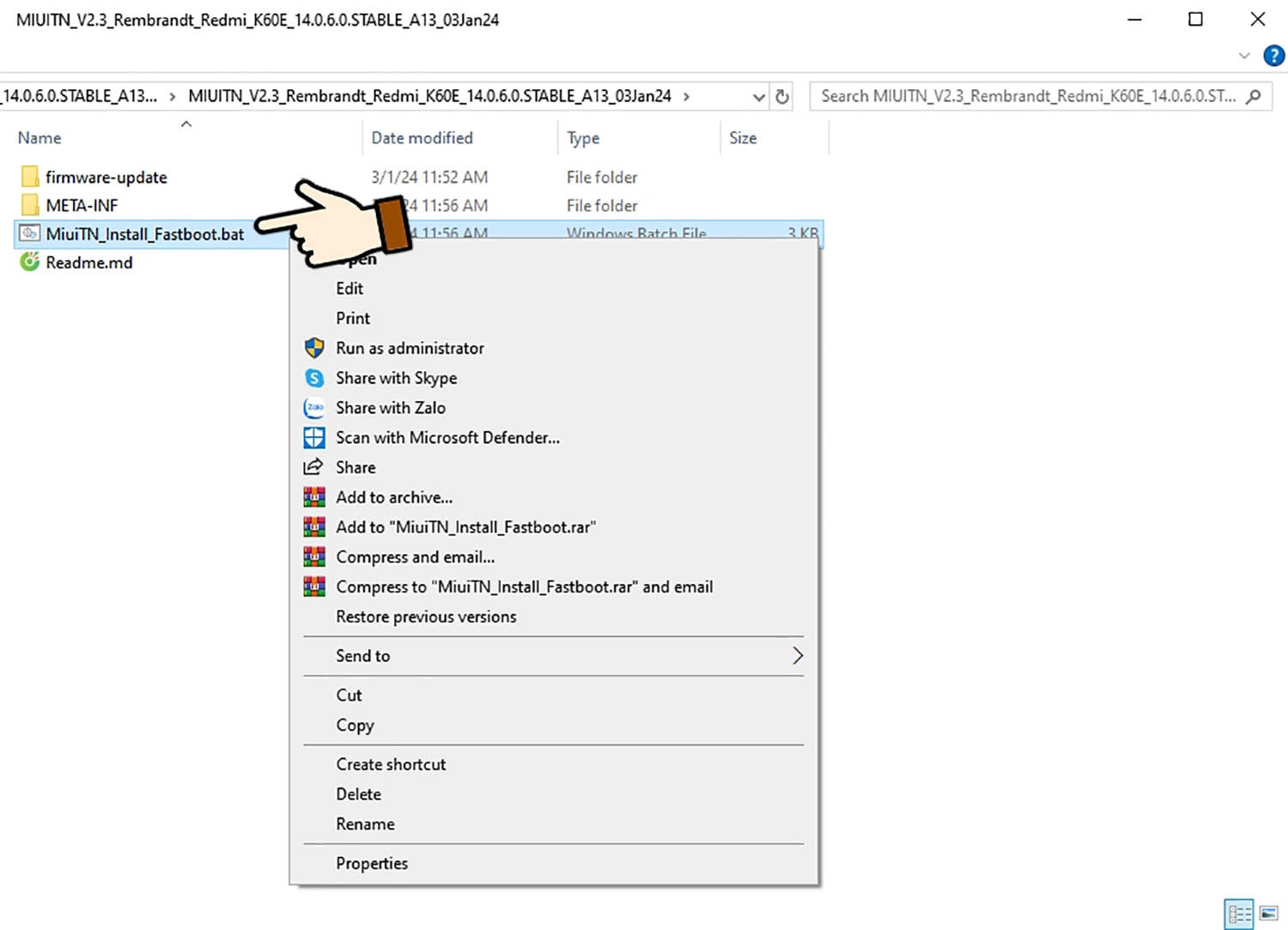1288x930 pixels.
Task: Click the Run as administrator shield icon
Action: click(314, 348)
